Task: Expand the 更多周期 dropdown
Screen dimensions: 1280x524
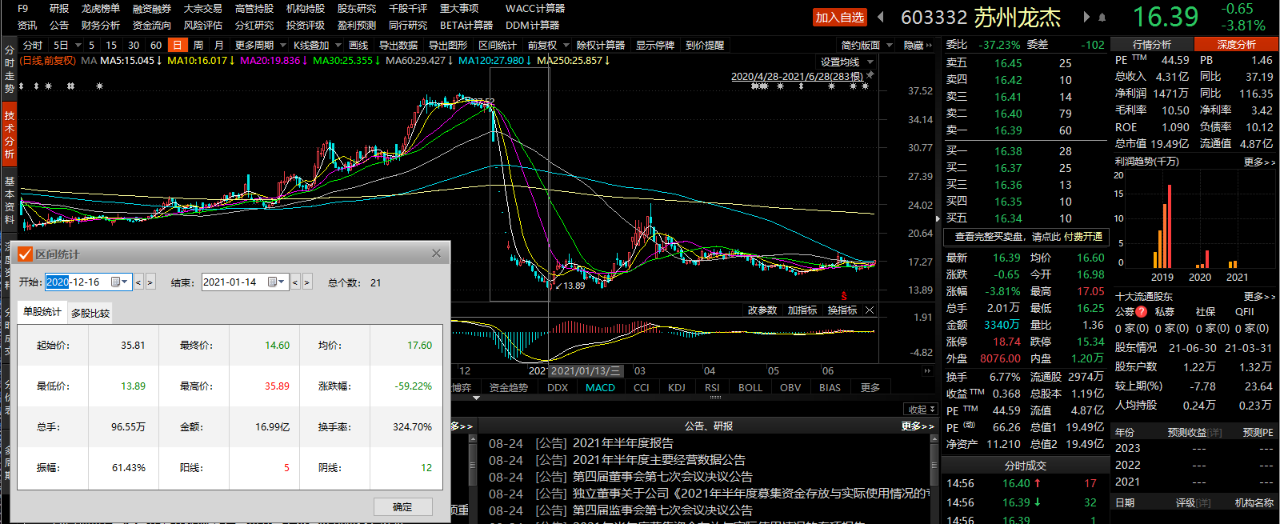Action: [258, 45]
